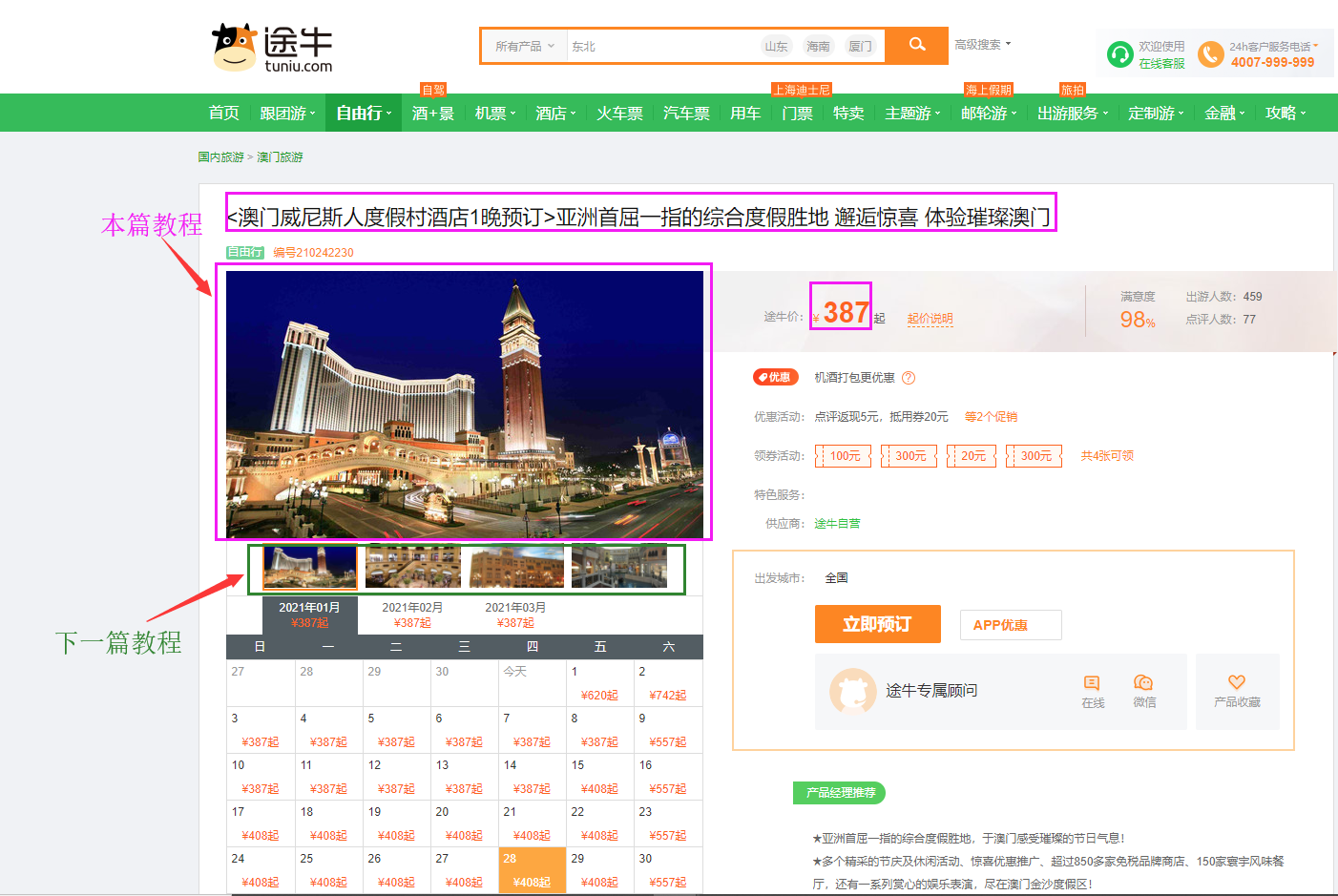
Task: Click the 优惠 badge tag
Action: point(775,377)
